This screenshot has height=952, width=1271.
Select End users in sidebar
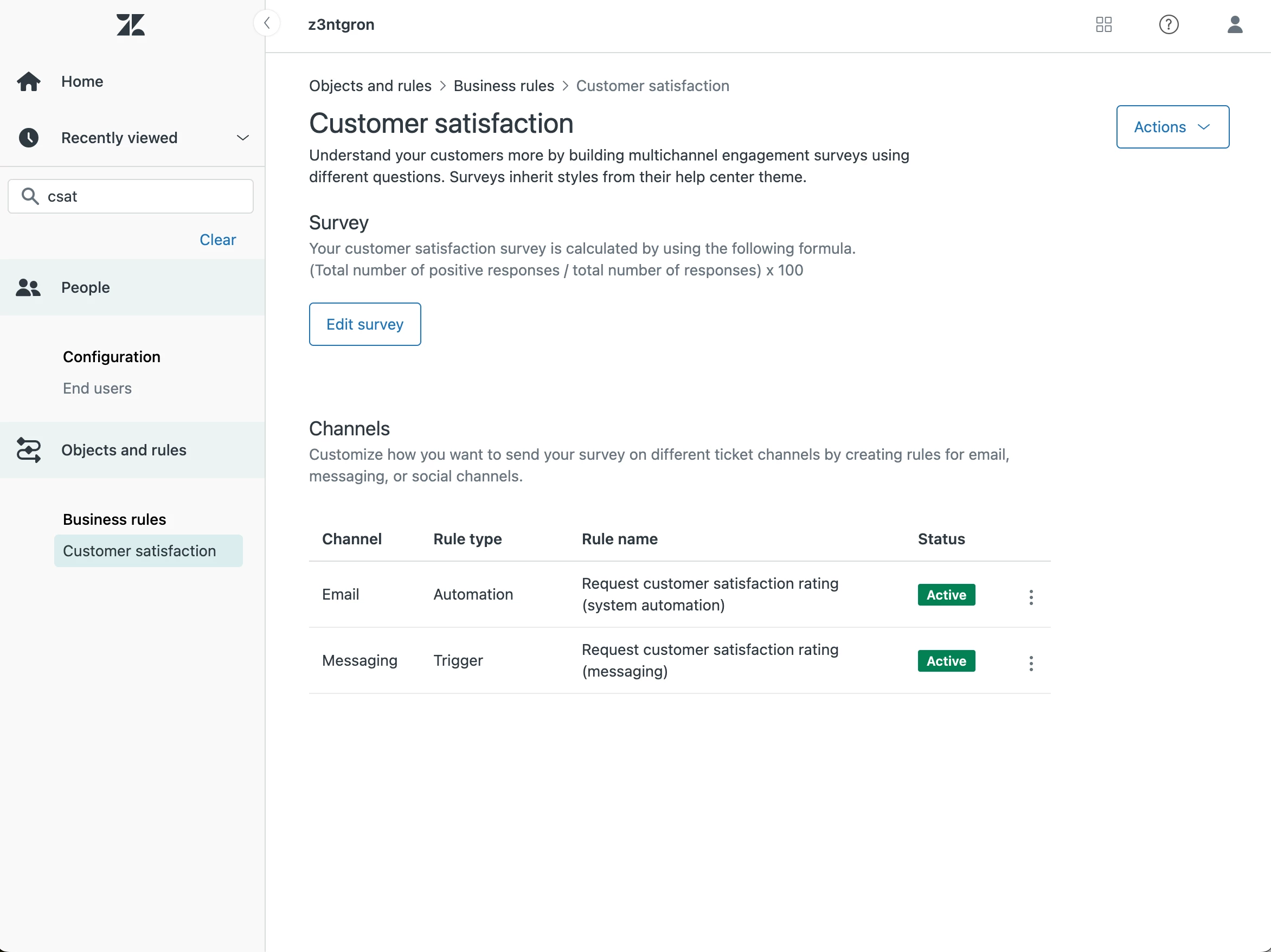tap(97, 388)
